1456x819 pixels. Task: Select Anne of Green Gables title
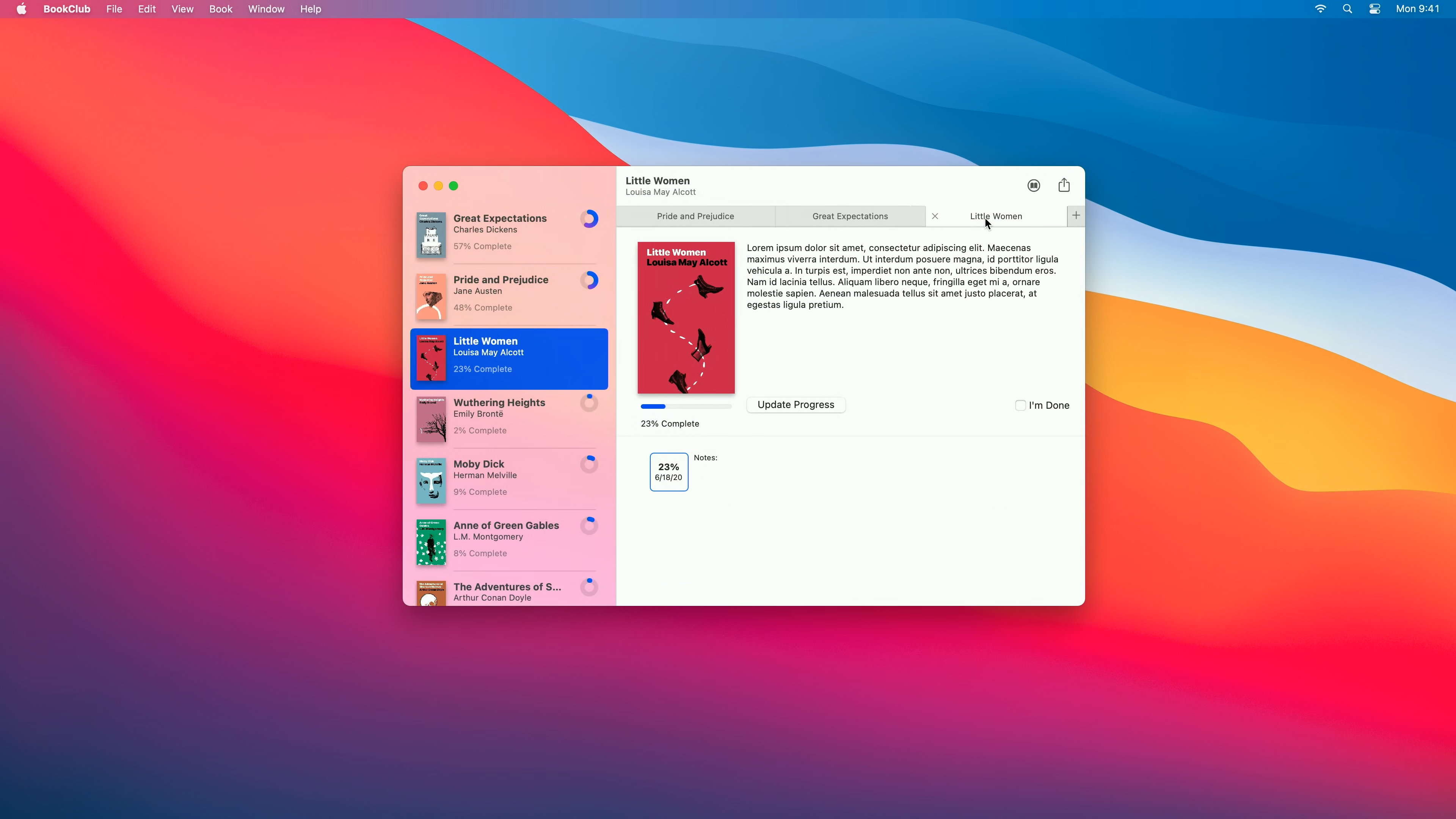point(506,525)
